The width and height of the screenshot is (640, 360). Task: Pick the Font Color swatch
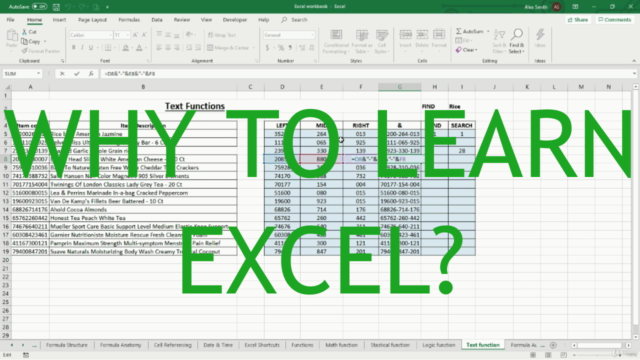tap(139, 48)
